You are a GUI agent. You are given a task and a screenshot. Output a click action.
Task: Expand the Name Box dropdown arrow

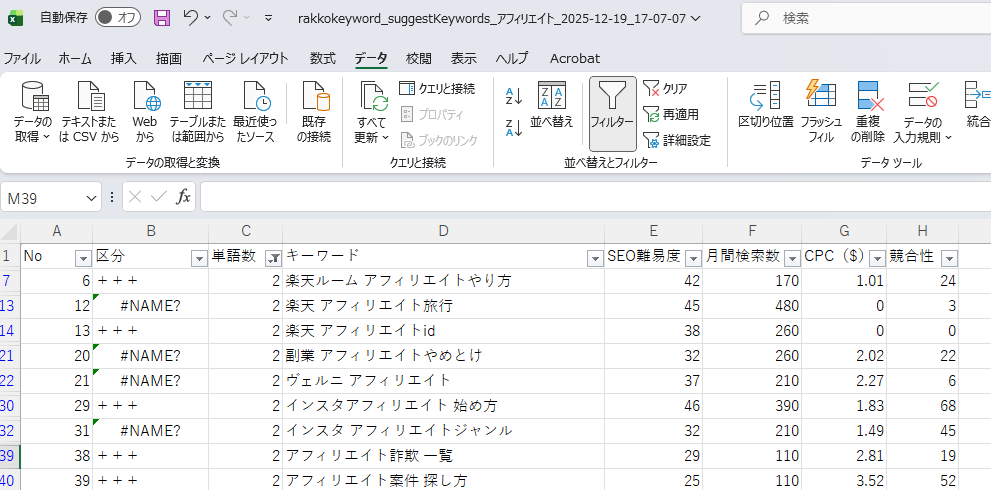tap(93, 198)
